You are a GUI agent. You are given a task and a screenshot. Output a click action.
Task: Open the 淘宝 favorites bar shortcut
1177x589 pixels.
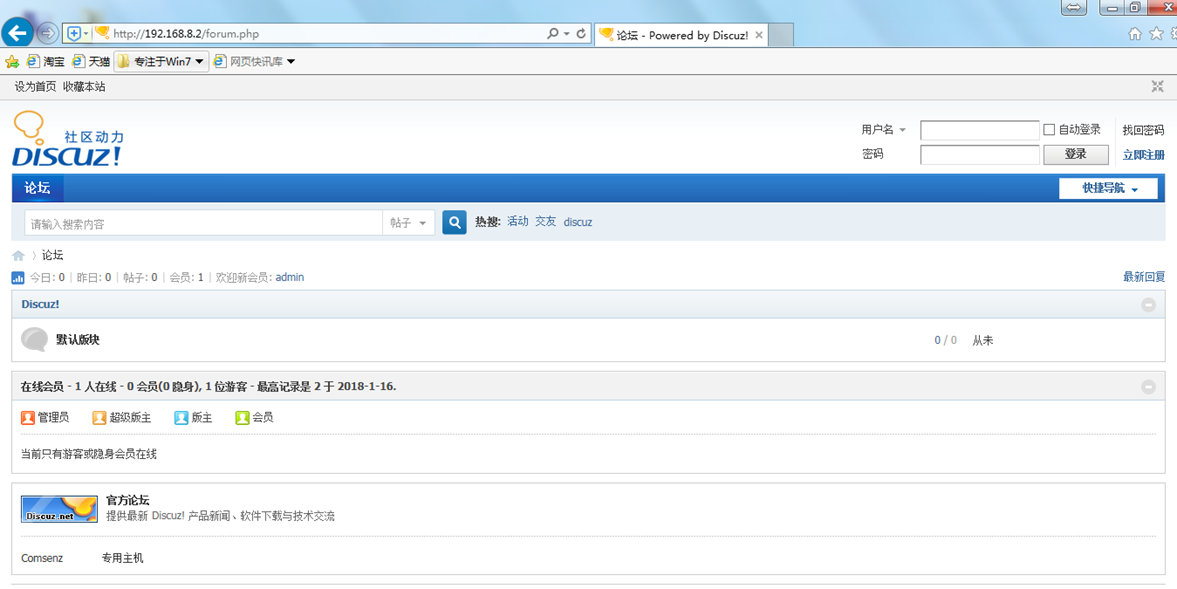tap(45, 62)
